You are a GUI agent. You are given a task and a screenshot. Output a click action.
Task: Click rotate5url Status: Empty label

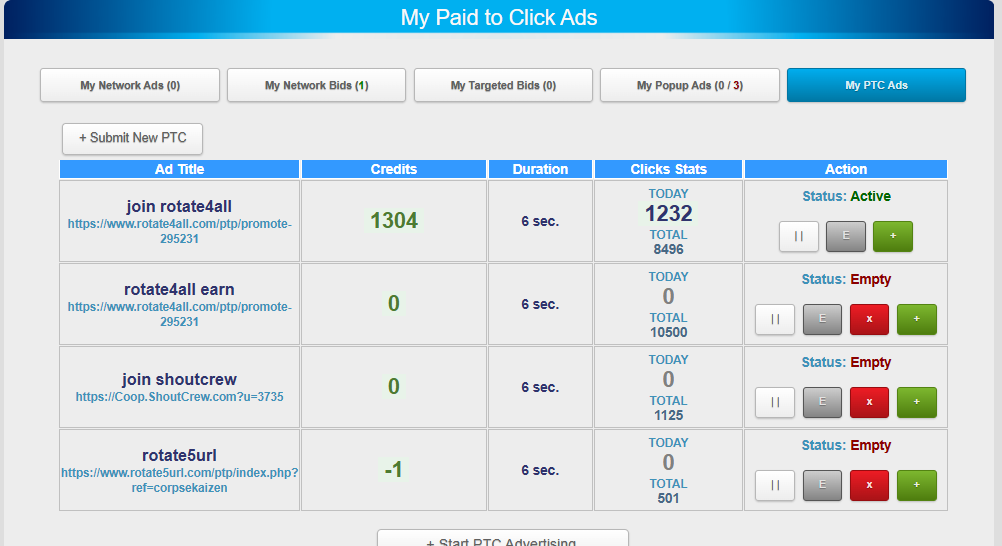coord(846,446)
